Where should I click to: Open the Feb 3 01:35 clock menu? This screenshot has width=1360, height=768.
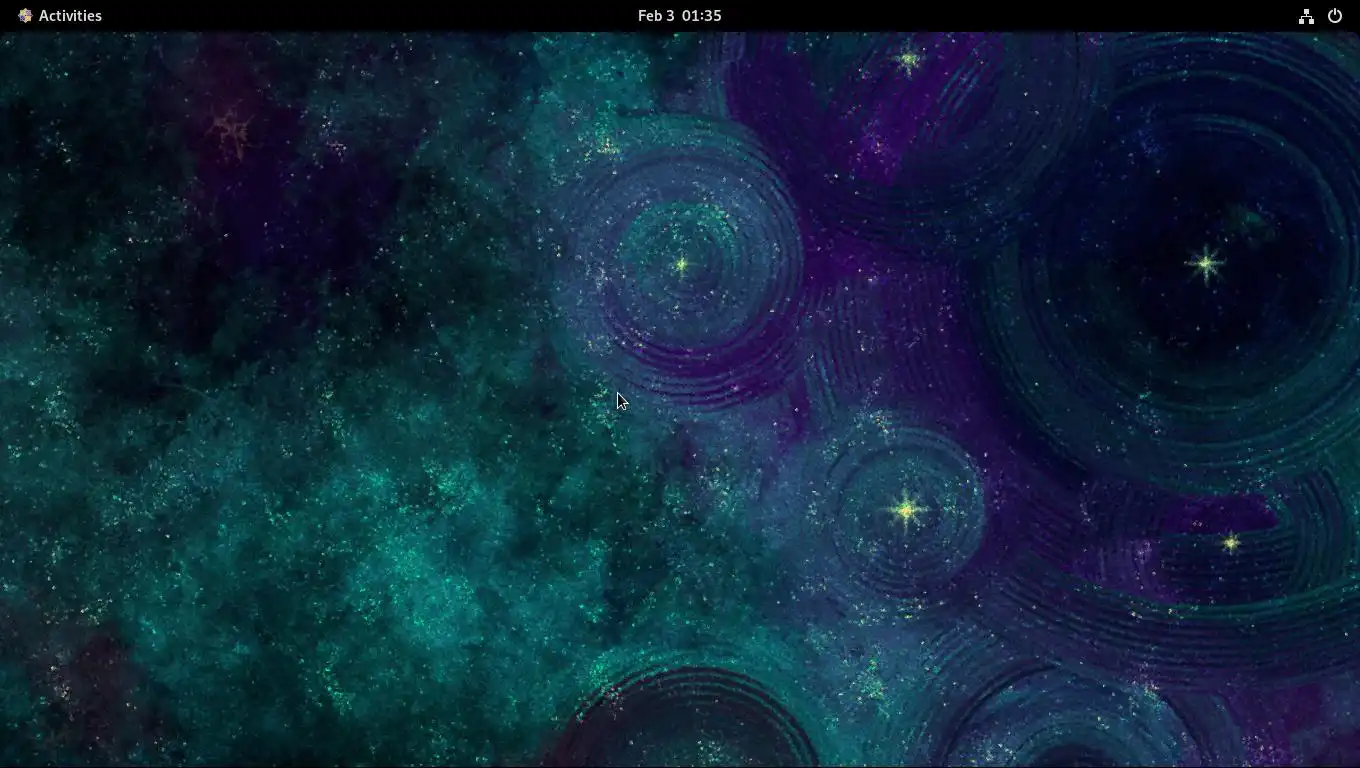[x=680, y=16]
